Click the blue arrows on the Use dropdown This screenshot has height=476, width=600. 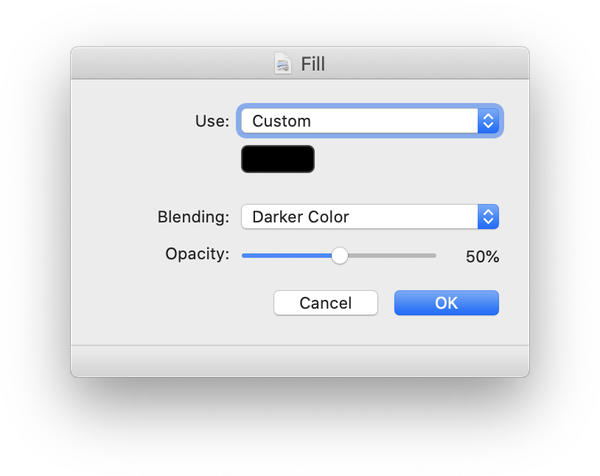tap(488, 121)
